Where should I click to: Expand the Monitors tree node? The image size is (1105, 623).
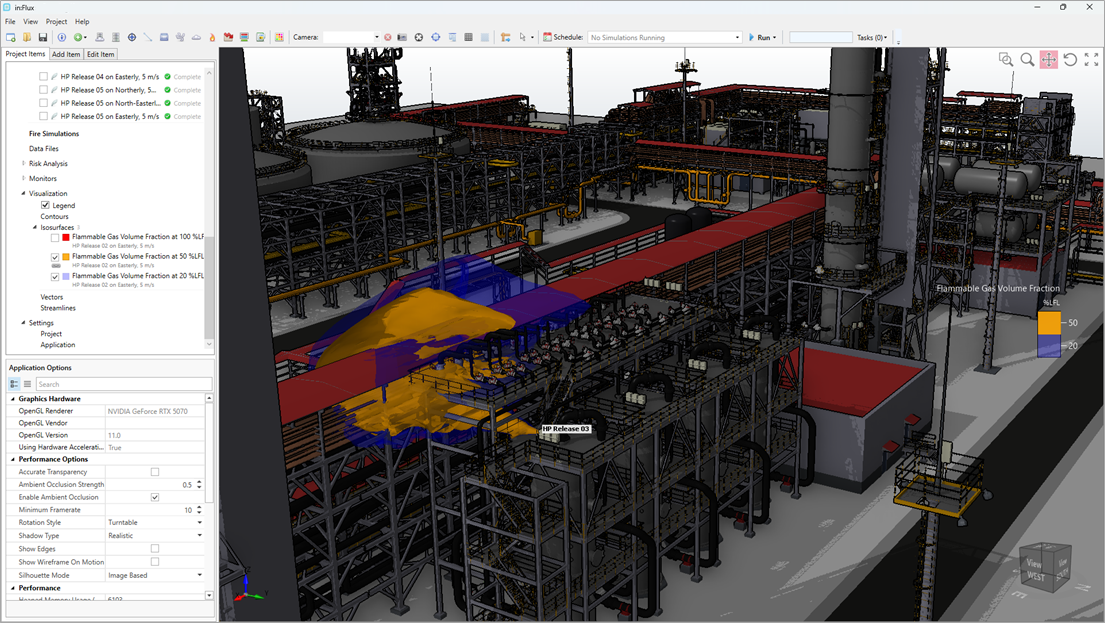[23, 178]
